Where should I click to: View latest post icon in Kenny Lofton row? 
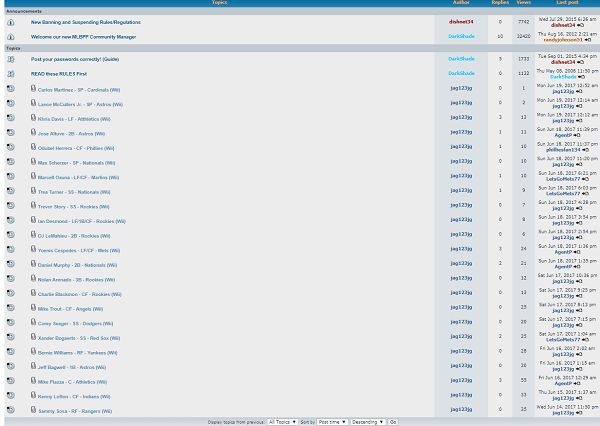point(579,398)
